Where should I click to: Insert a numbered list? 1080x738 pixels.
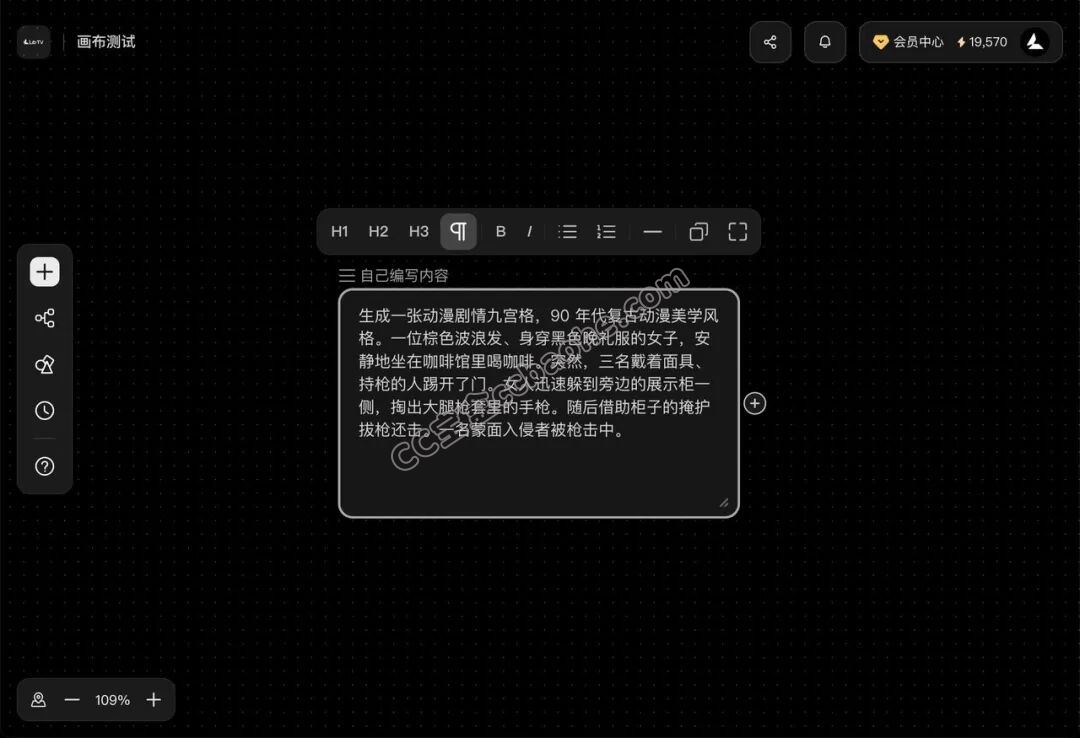click(x=606, y=232)
